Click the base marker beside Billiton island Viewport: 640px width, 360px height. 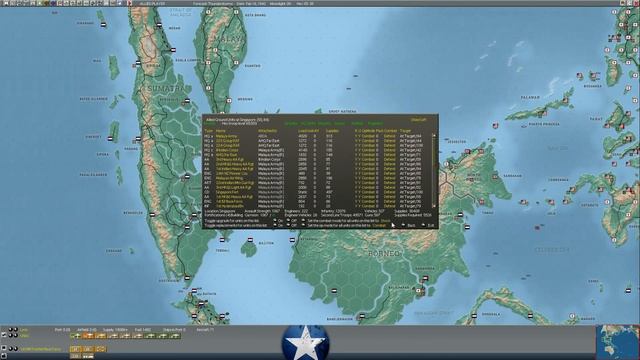tap(250, 240)
